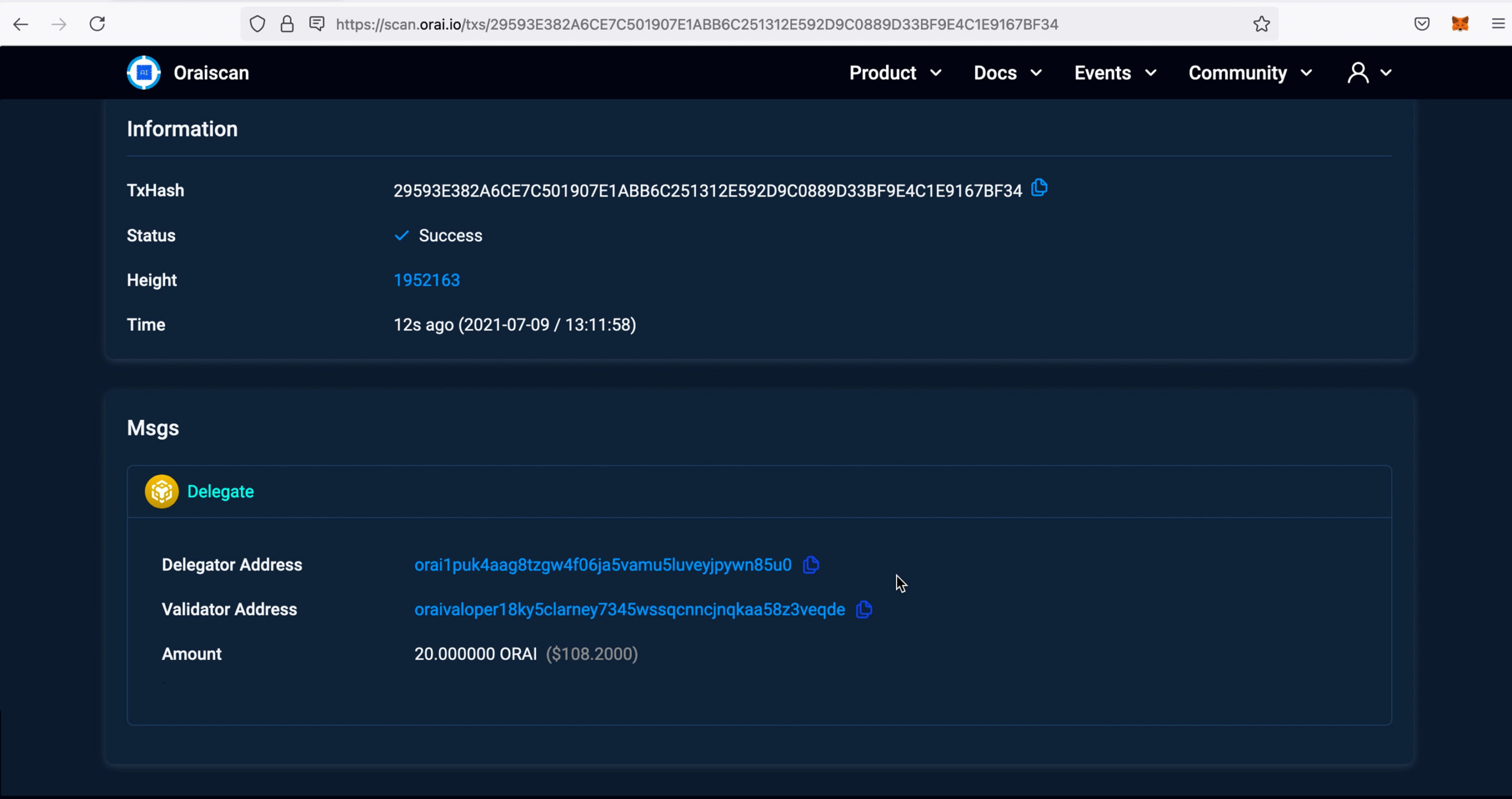Click the Information section heading
The width and height of the screenshot is (1512, 799).
pyautogui.click(x=182, y=129)
